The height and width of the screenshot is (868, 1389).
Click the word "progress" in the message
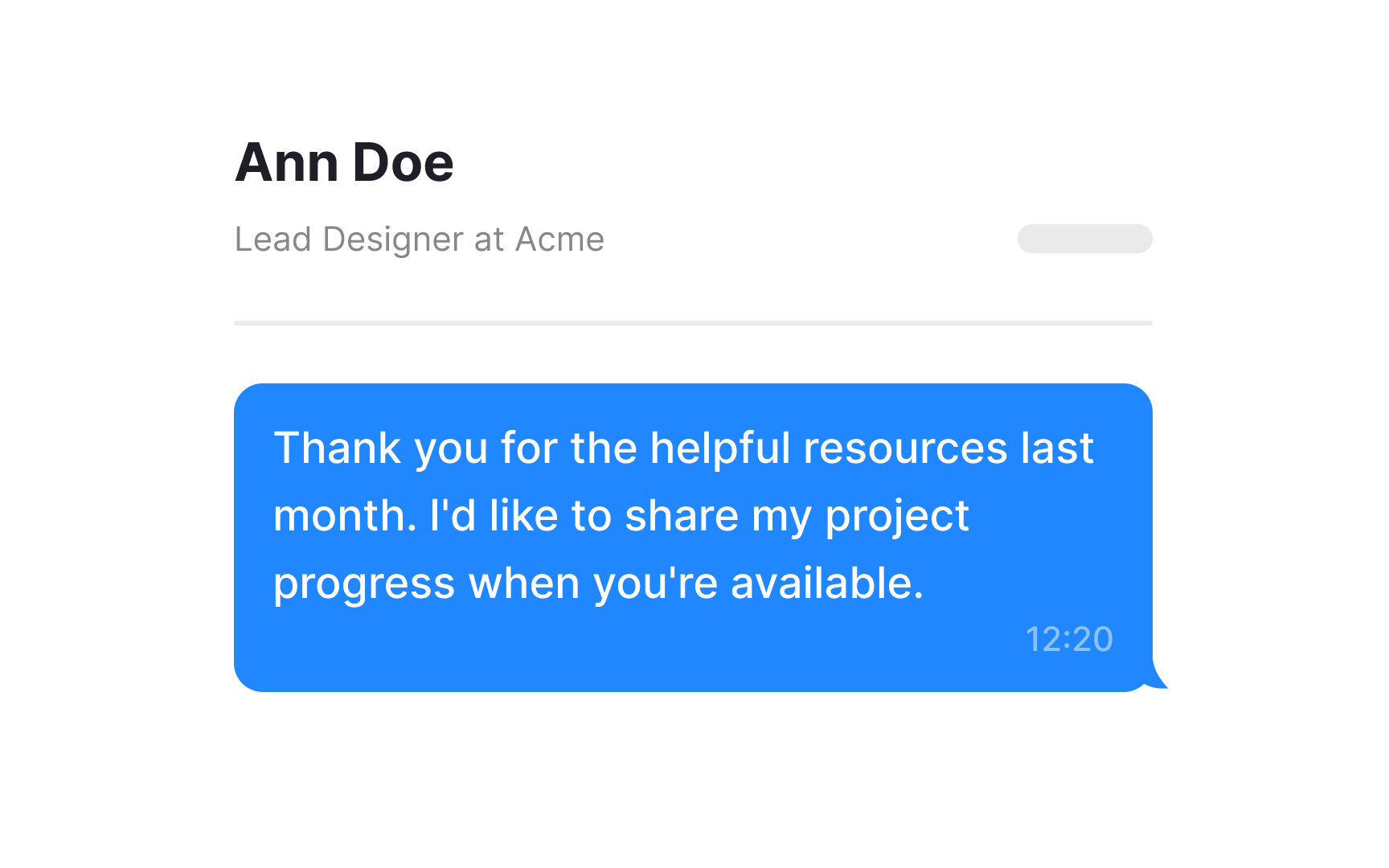click(364, 584)
